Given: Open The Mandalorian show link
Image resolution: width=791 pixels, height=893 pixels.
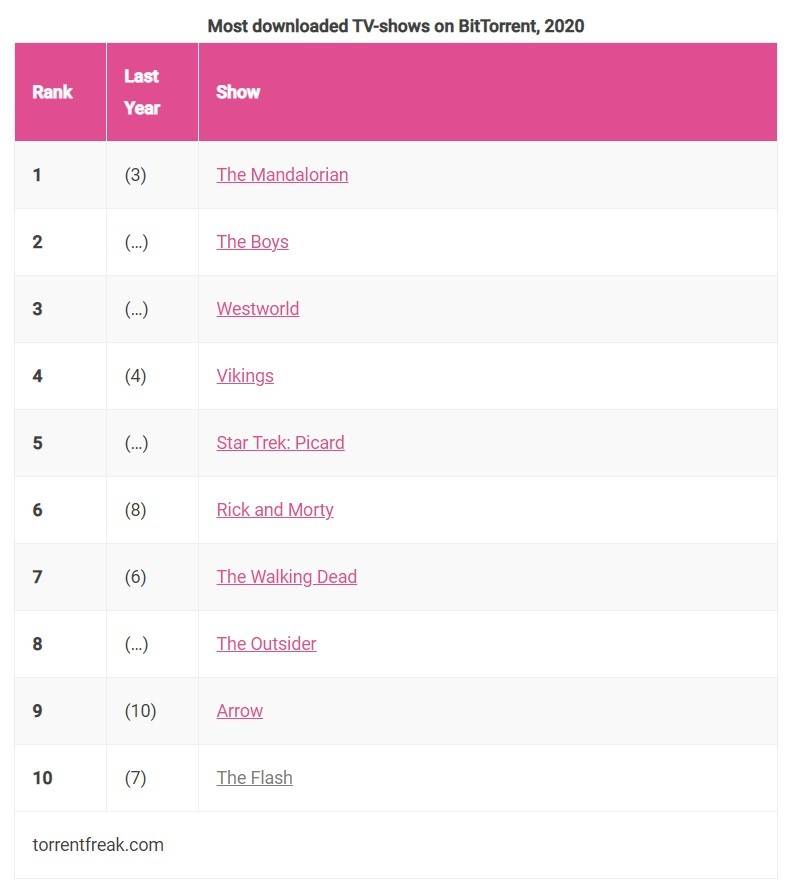Looking at the screenshot, I should pos(282,175).
